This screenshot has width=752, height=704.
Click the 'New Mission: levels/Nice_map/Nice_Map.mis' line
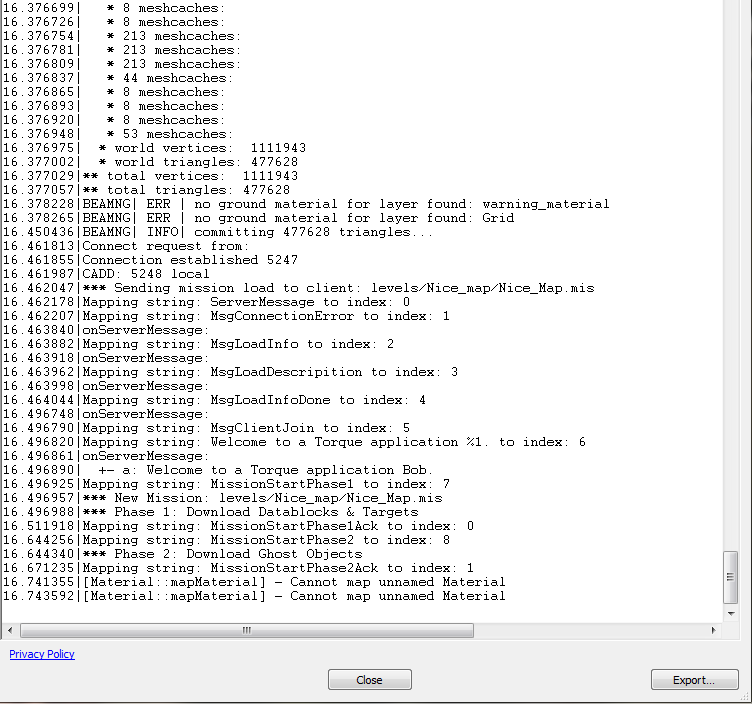[x=223, y=498]
